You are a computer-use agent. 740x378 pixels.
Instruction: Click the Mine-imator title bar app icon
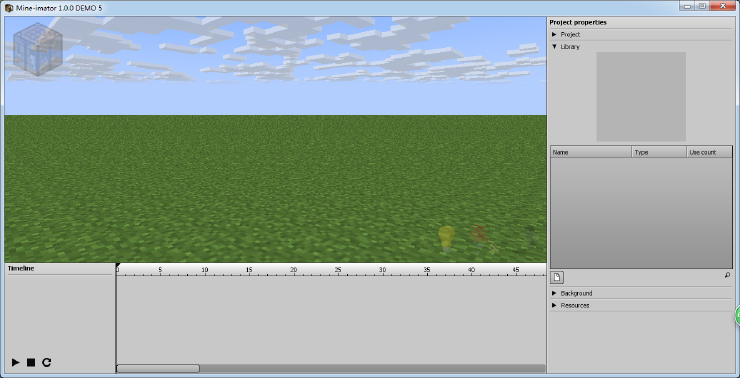[9, 8]
